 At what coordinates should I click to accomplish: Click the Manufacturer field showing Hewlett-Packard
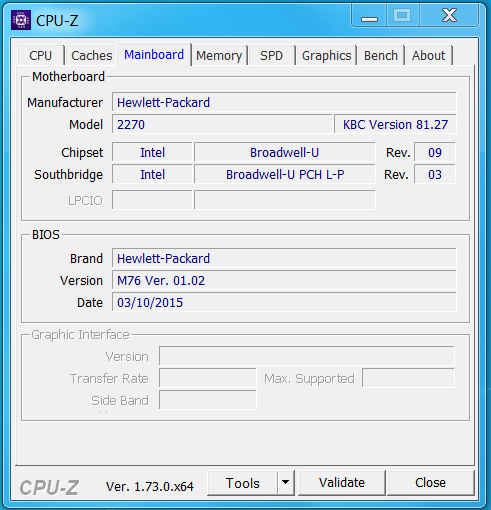(284, 102)
